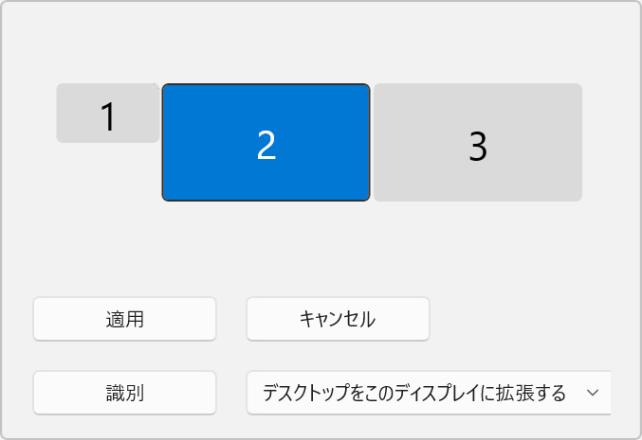Open the デスクトップをこのディスプレイに拡張する dropdown
This screenshot has height=440, width=642.
(428, 392)
